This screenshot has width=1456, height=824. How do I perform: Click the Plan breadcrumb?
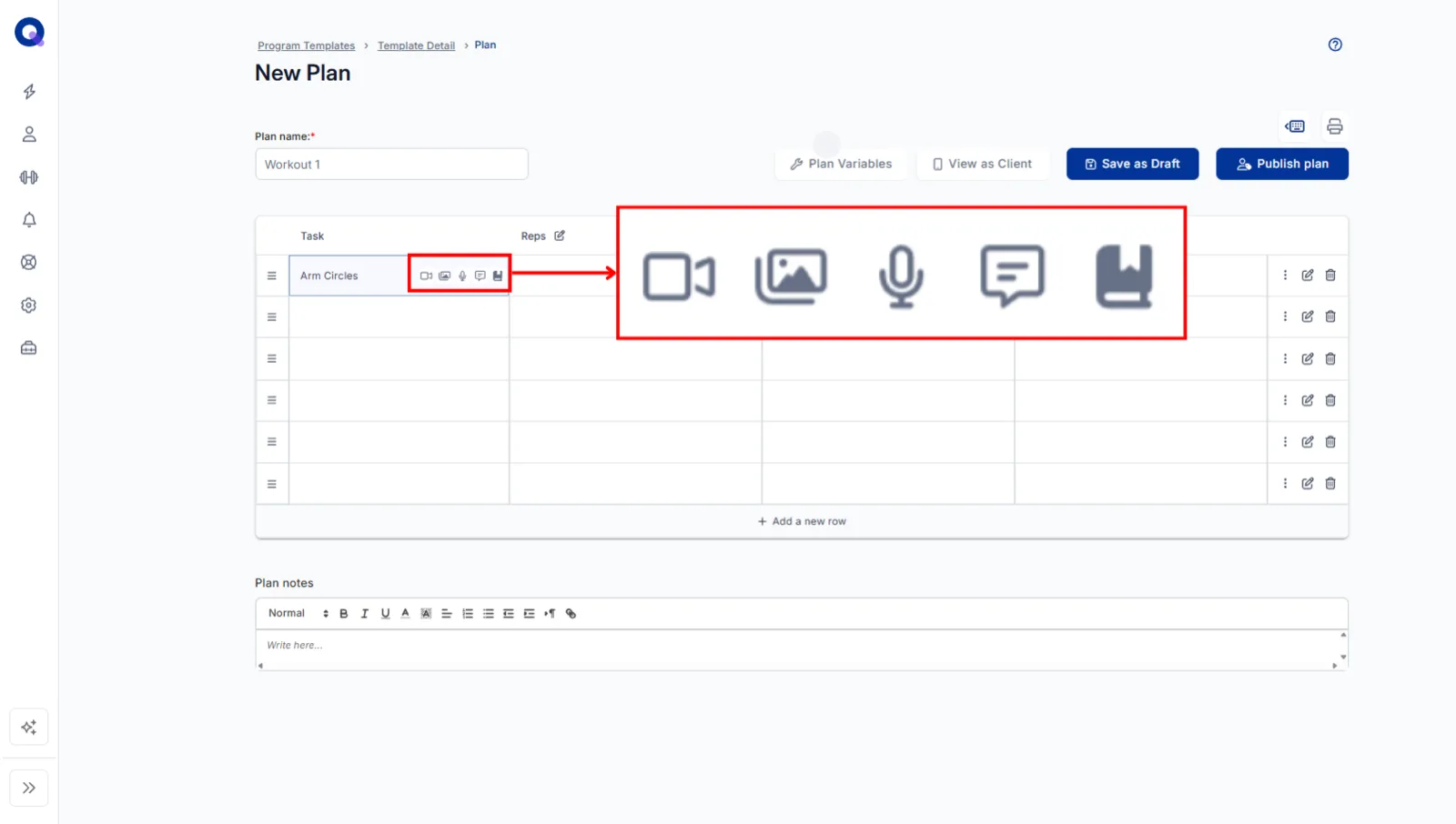pos(485,45)
